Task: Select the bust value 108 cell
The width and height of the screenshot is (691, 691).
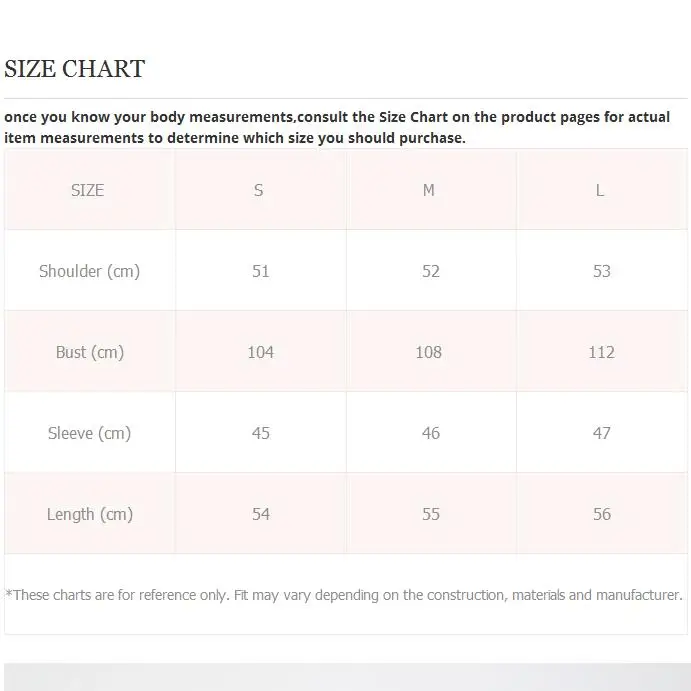Action: click(430, 352)
